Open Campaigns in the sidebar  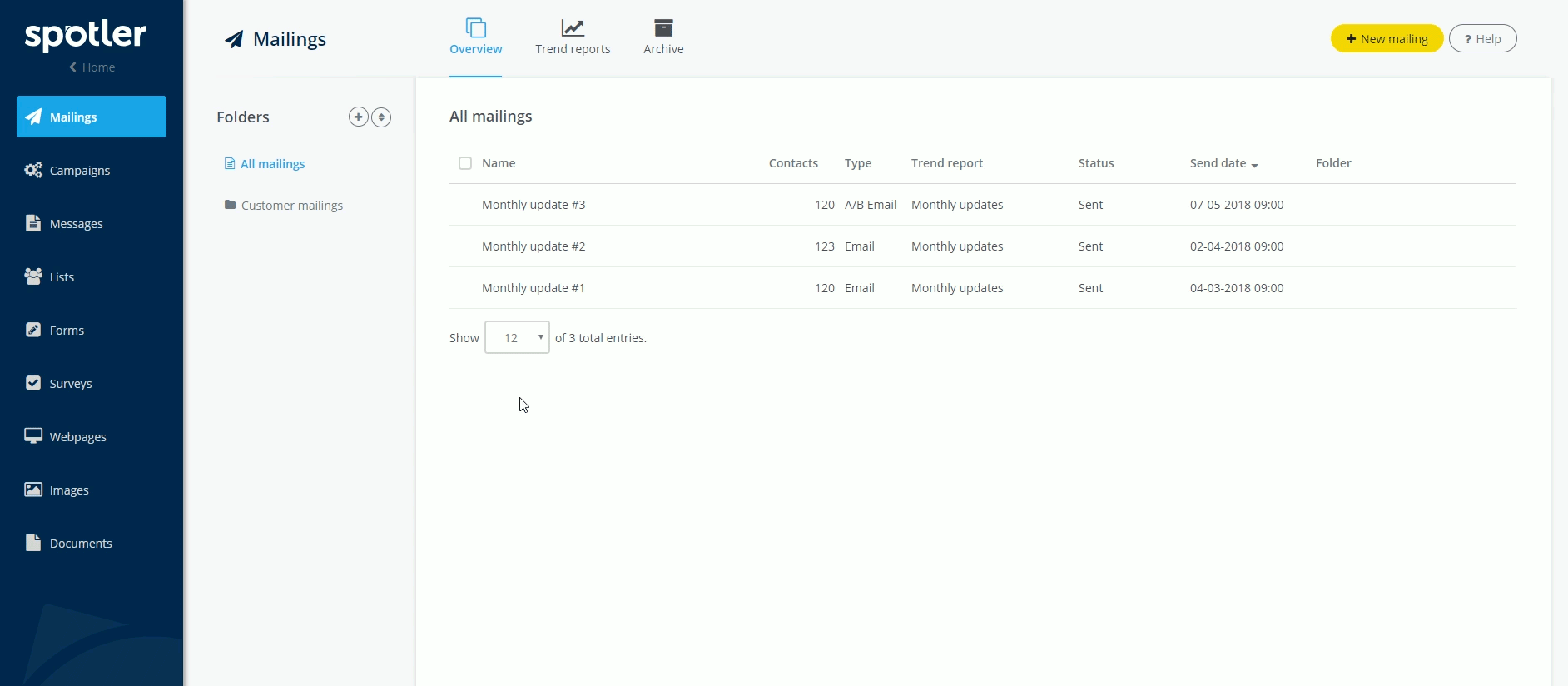point(92,170)
